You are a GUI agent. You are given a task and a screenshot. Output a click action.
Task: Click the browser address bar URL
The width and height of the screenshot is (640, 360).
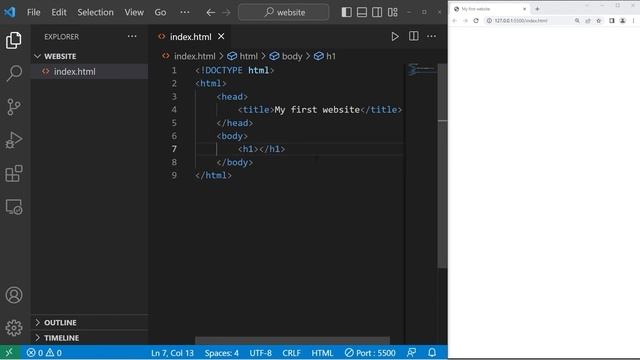[x=521, y=21]
